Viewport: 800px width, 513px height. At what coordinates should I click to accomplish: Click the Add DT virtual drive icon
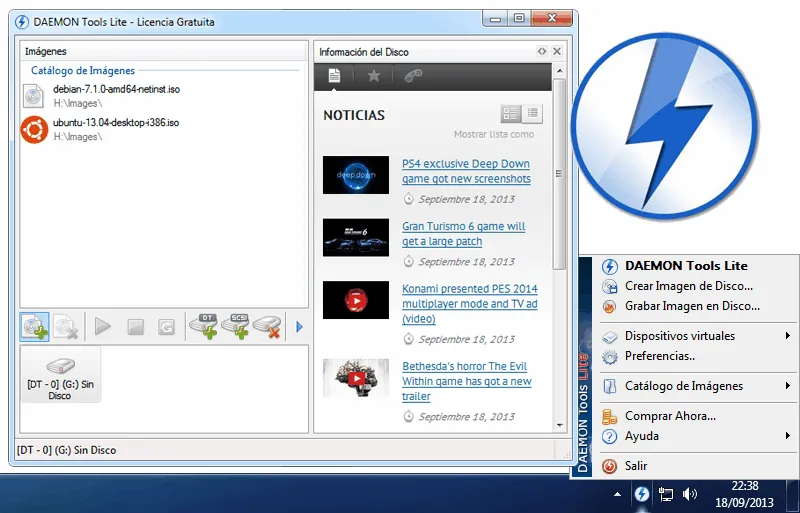204,326
